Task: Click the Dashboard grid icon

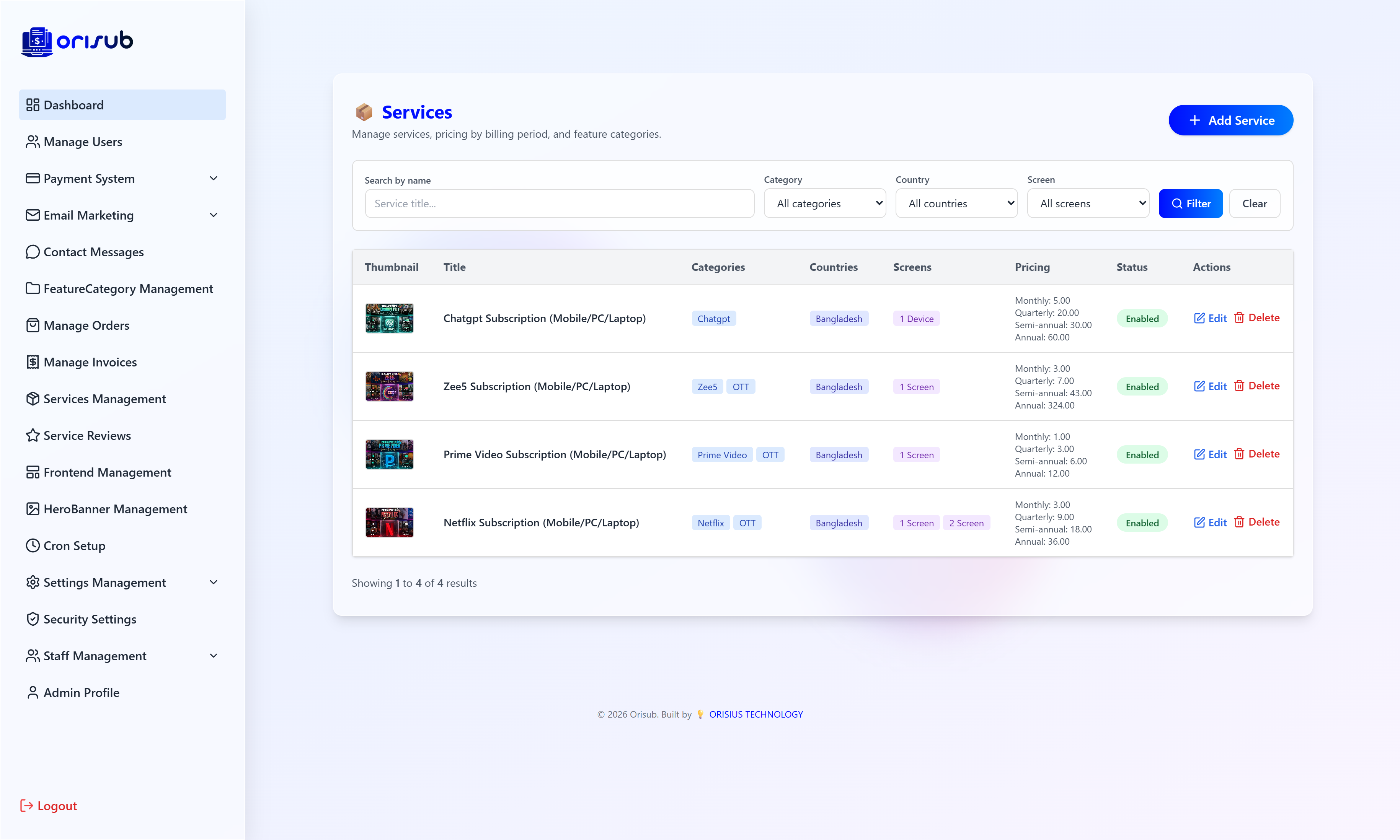Action: tap(33, 105)
